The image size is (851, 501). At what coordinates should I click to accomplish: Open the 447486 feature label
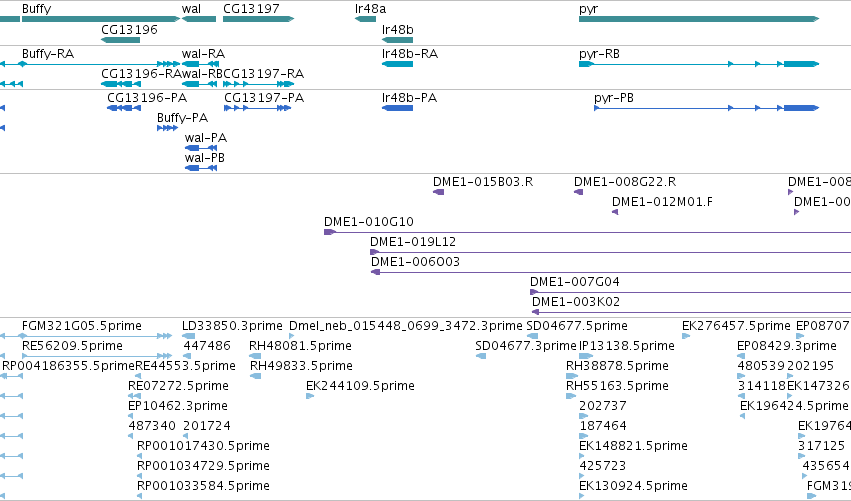tap(207, 346)
